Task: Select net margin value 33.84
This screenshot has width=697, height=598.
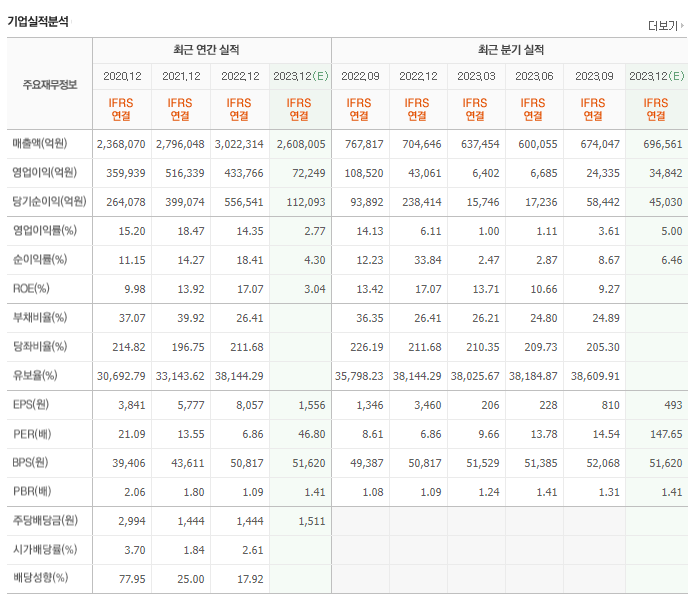Action: tap(428, 260)
